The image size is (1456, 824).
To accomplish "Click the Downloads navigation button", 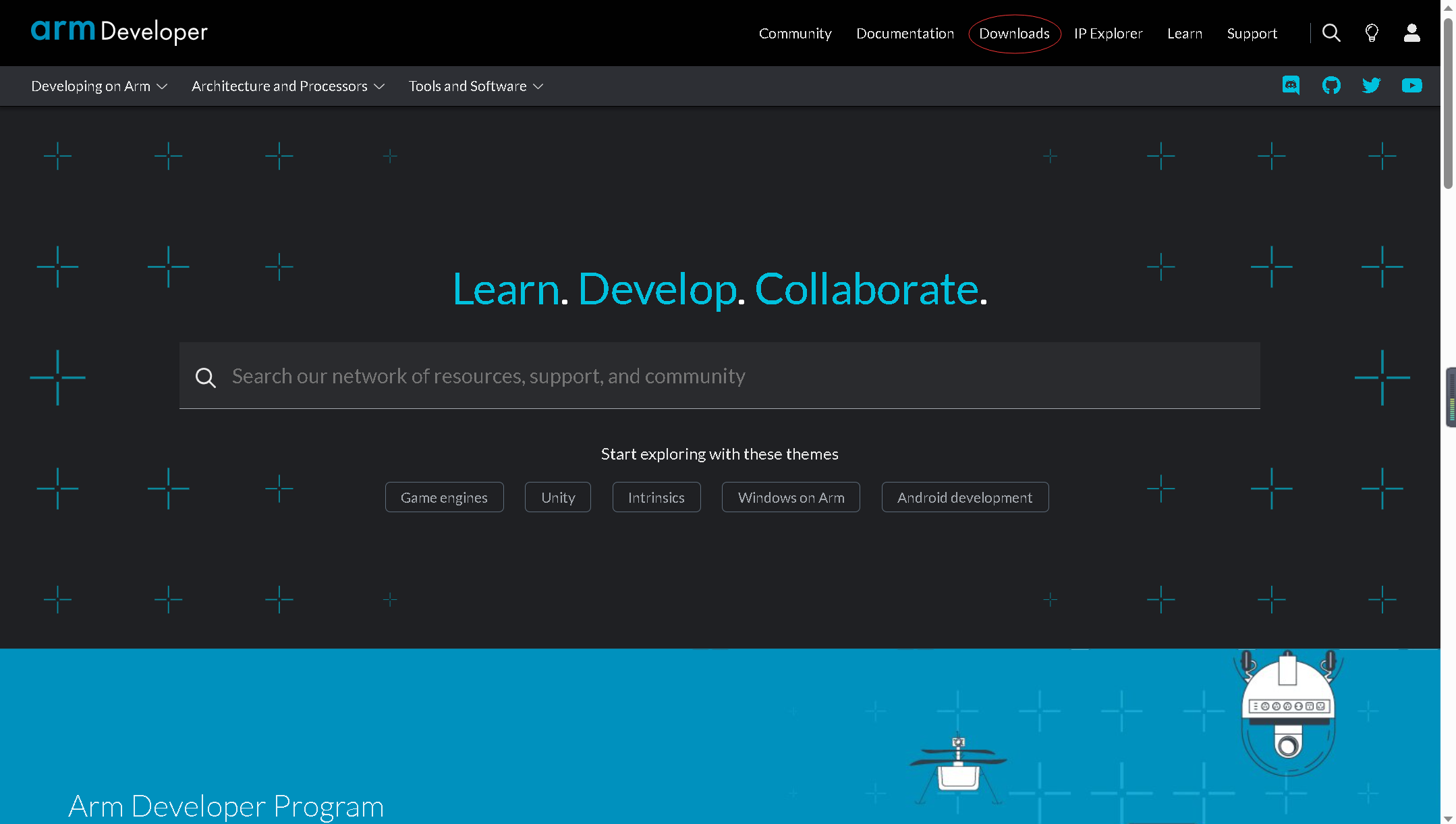I will 1014,33.
